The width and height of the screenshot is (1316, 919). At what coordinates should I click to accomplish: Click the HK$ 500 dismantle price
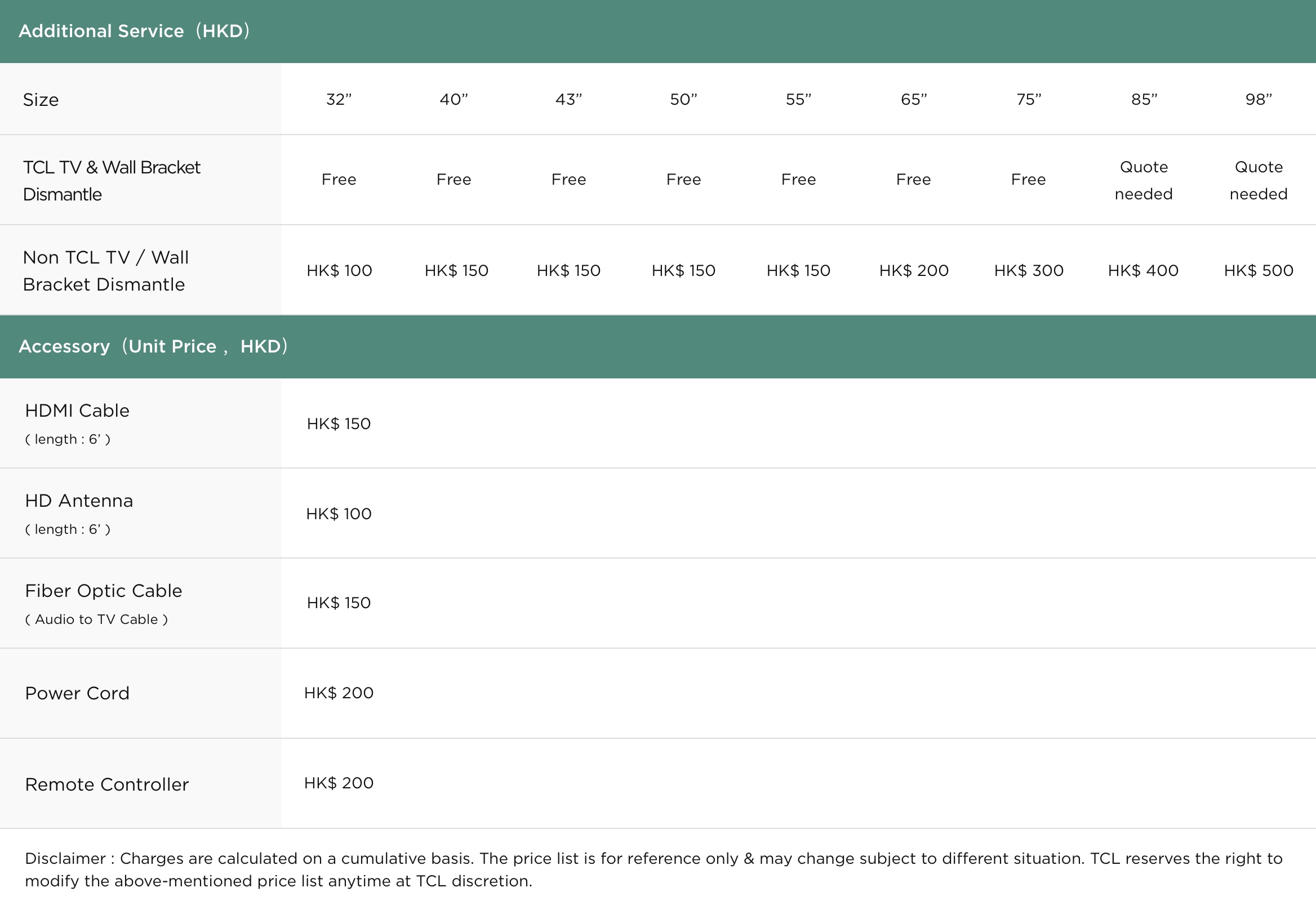point(1258,270)
